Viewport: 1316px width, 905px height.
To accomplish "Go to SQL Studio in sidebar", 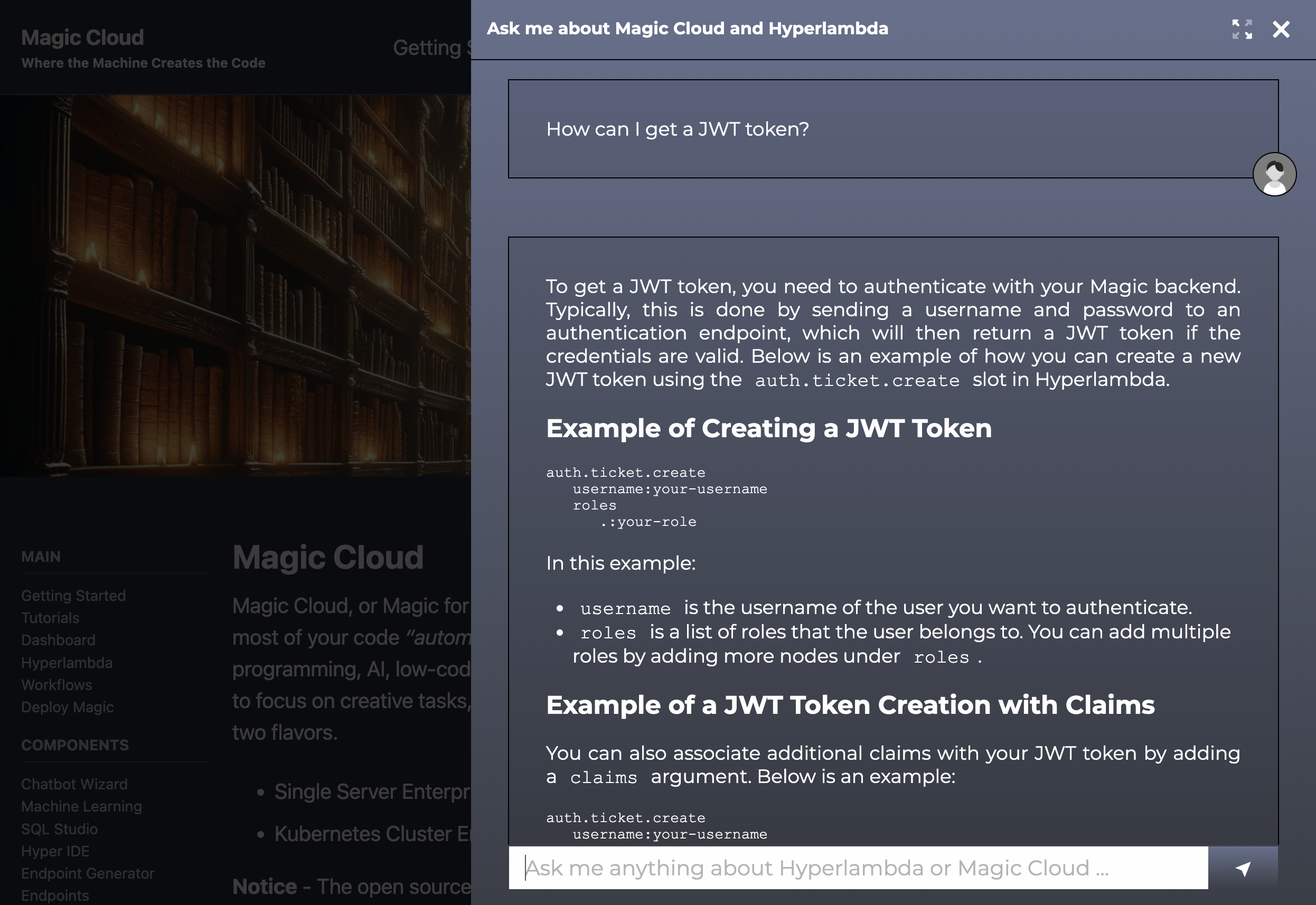I will 59,828.
